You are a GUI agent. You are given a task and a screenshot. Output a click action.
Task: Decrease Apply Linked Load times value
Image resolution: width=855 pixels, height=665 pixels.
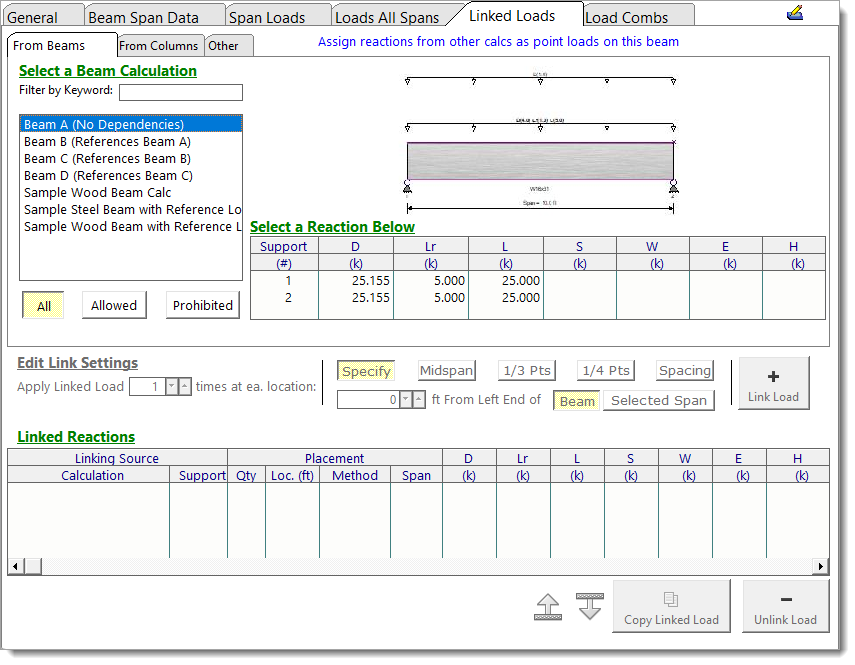172,386
